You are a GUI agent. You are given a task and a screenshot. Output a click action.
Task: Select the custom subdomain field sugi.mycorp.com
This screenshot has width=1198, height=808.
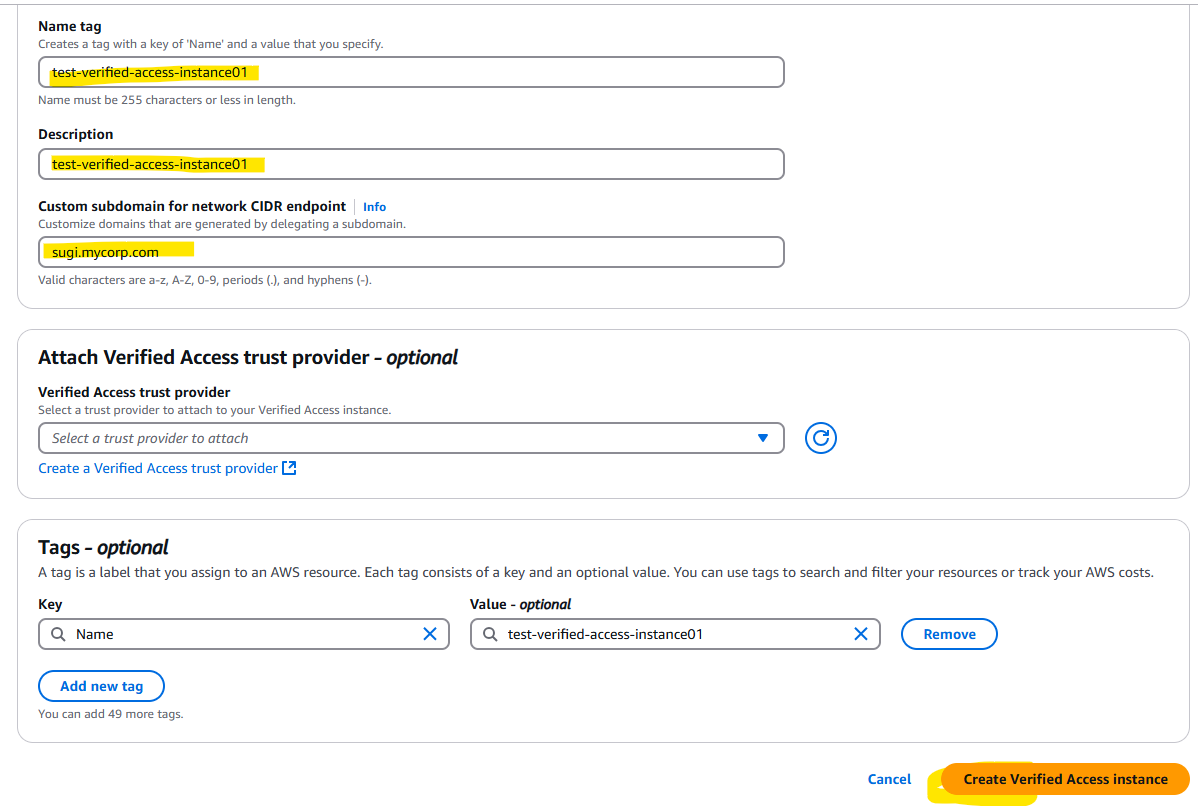(x=411, y=252)
